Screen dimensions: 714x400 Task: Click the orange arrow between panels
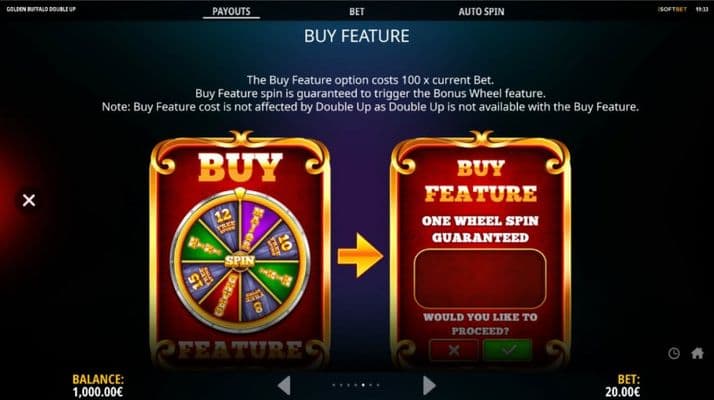360,256
